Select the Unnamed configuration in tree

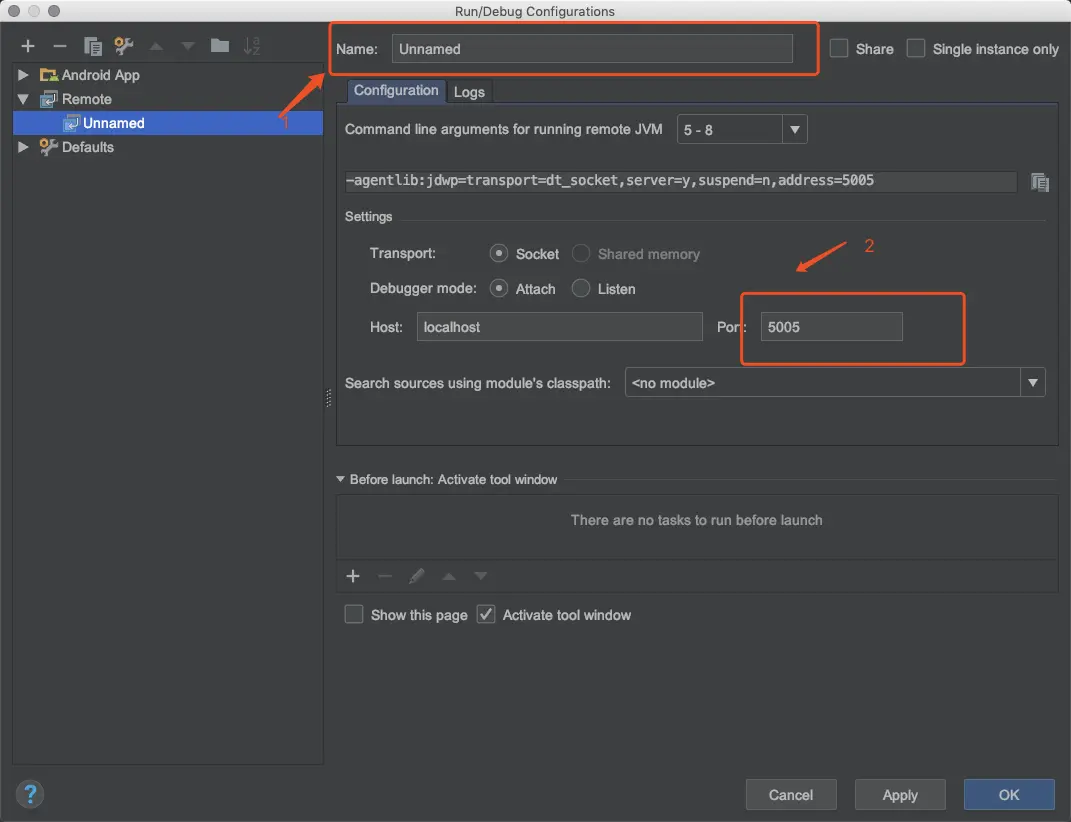click(x=168, y=123)
